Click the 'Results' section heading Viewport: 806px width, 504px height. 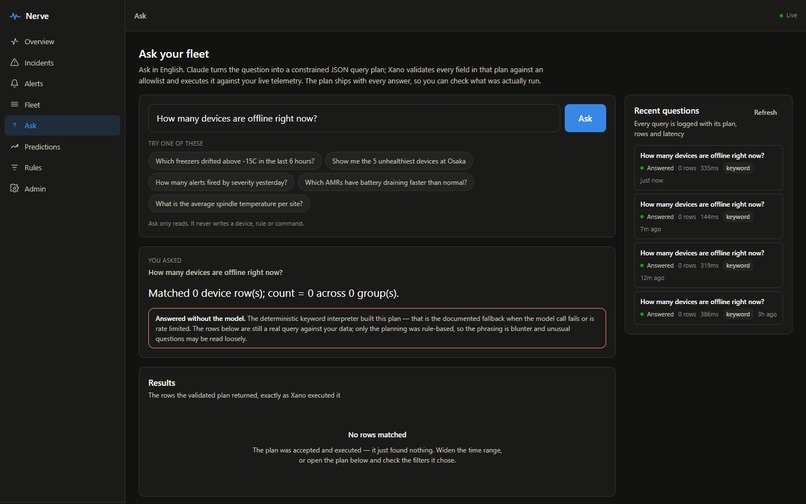click(161, 383)
